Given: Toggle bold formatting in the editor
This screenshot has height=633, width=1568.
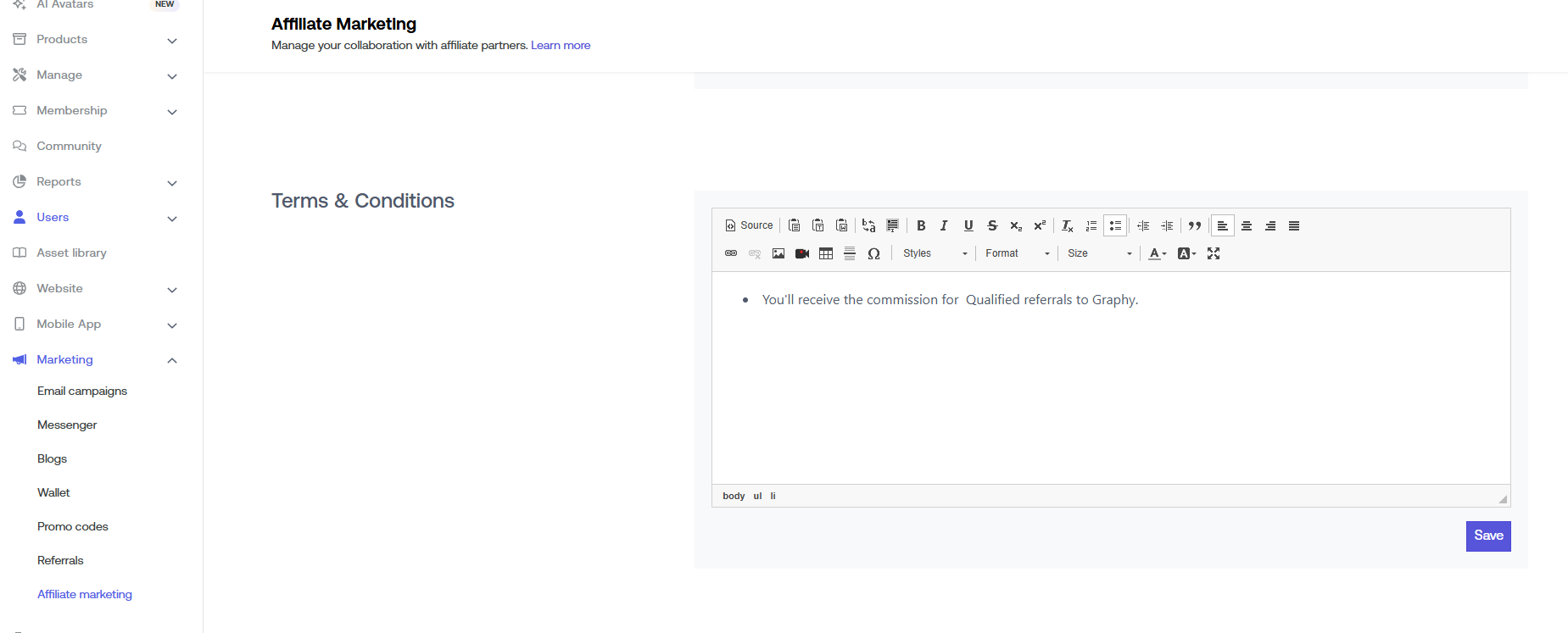Looking at the screenshot, I should click(921, 226).
